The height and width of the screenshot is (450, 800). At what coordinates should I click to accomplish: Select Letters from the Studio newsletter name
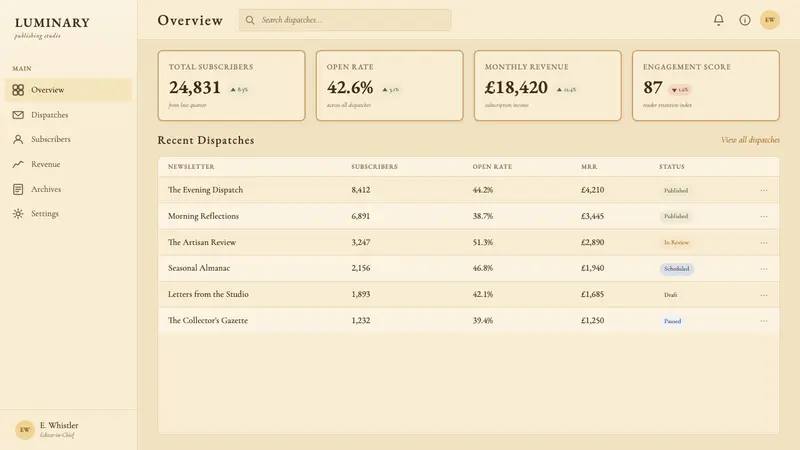208,294
